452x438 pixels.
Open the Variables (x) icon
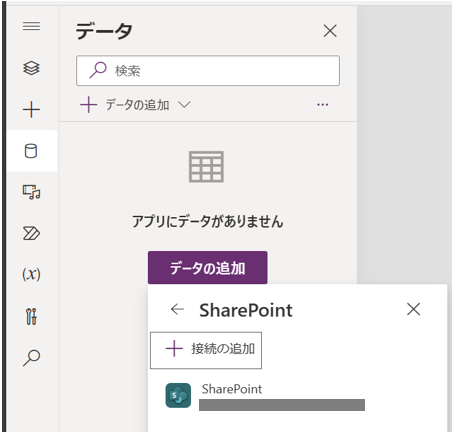[31, 274]
